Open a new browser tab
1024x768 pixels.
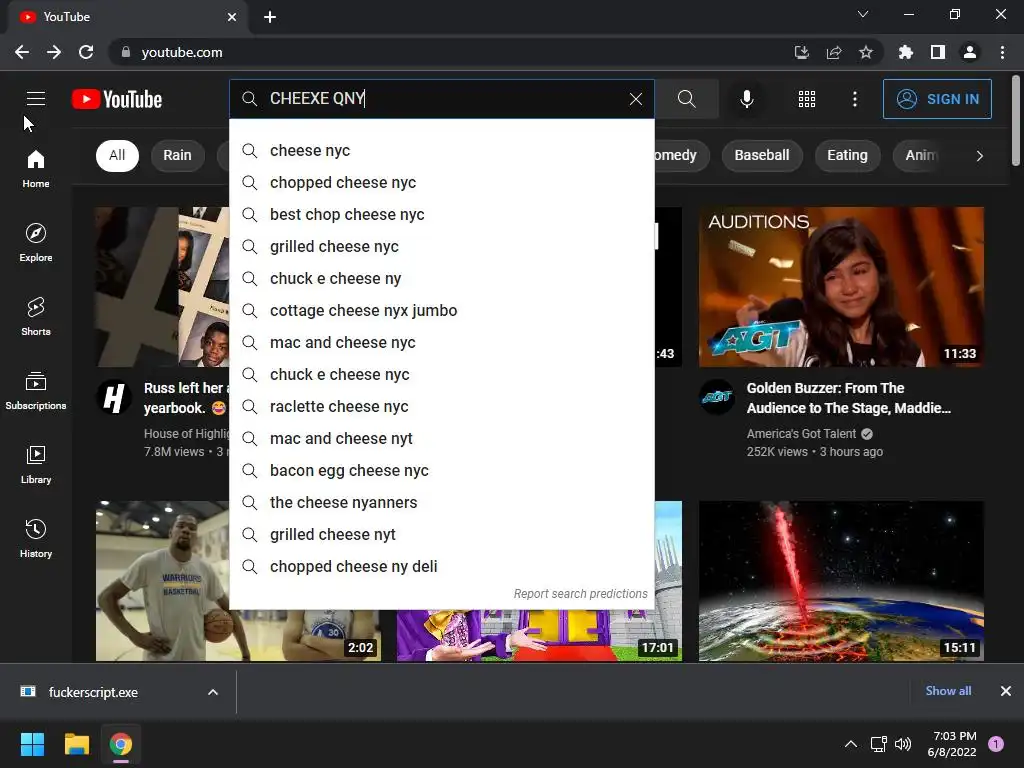(270, 17)
